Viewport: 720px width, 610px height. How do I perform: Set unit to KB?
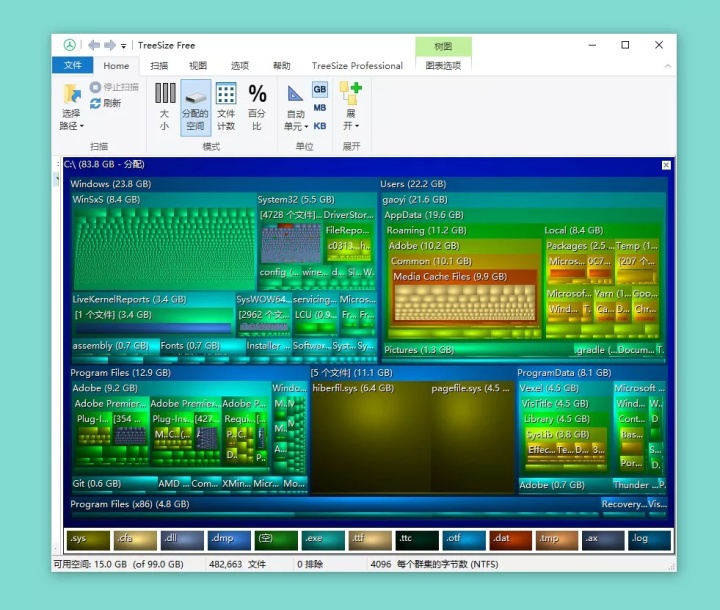(x=320, y=126)
